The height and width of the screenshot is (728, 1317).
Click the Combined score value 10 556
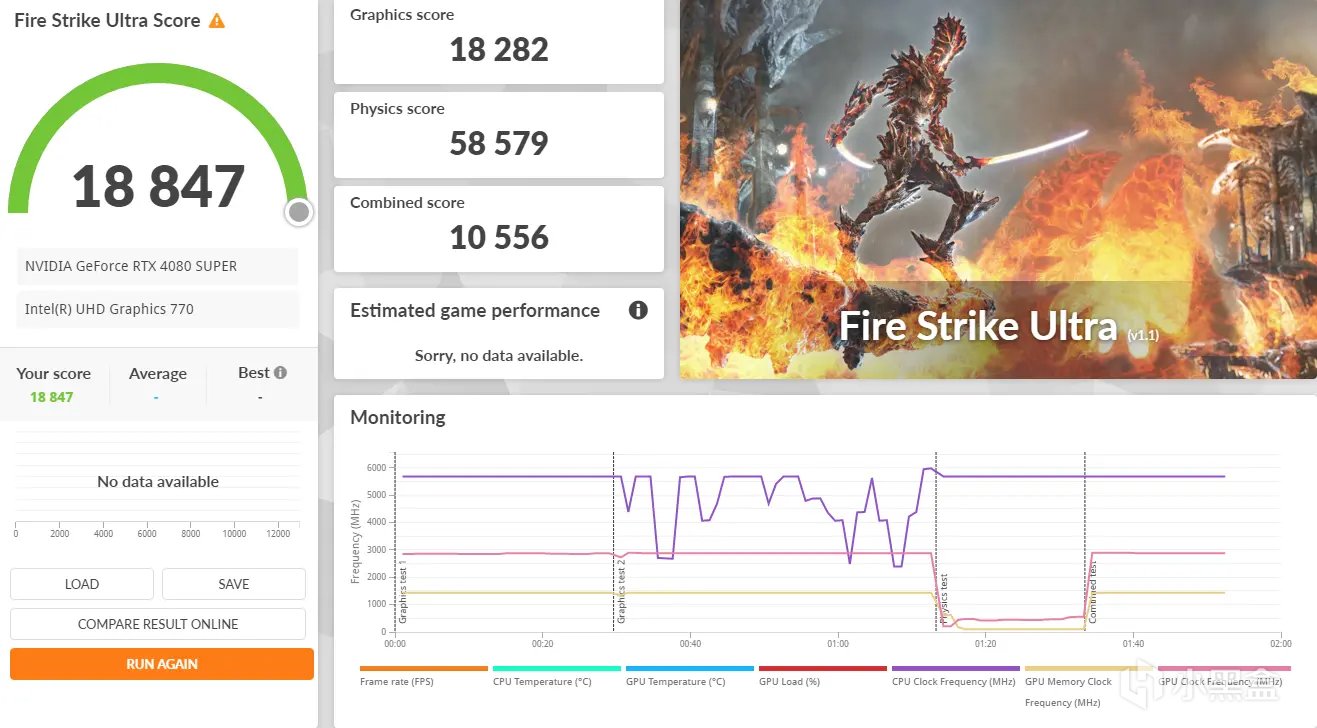tap(499, 237)
